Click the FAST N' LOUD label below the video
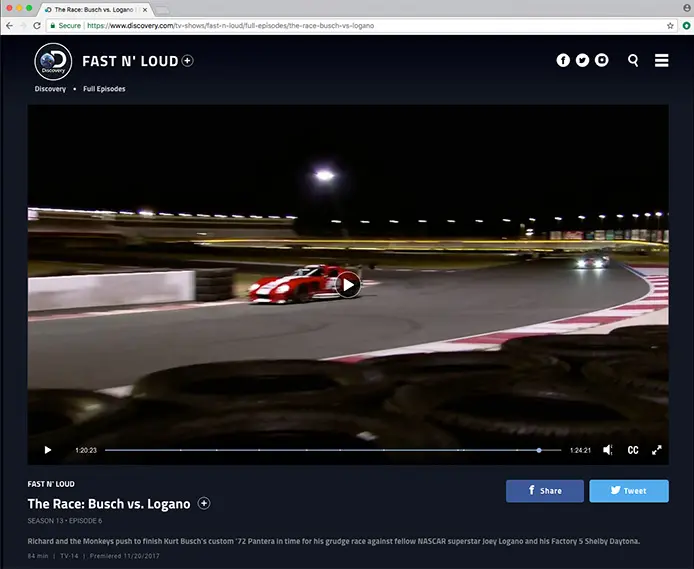 pos(51,484)
